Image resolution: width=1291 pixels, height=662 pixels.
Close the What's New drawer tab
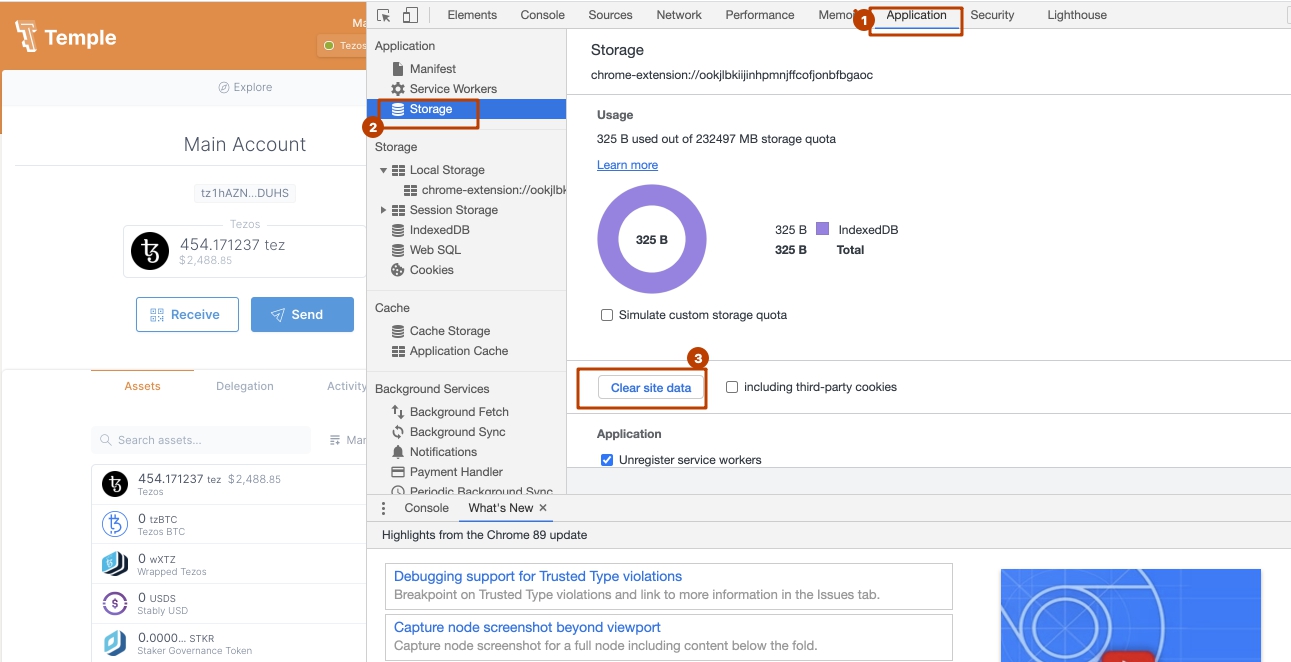coord(543,508)
